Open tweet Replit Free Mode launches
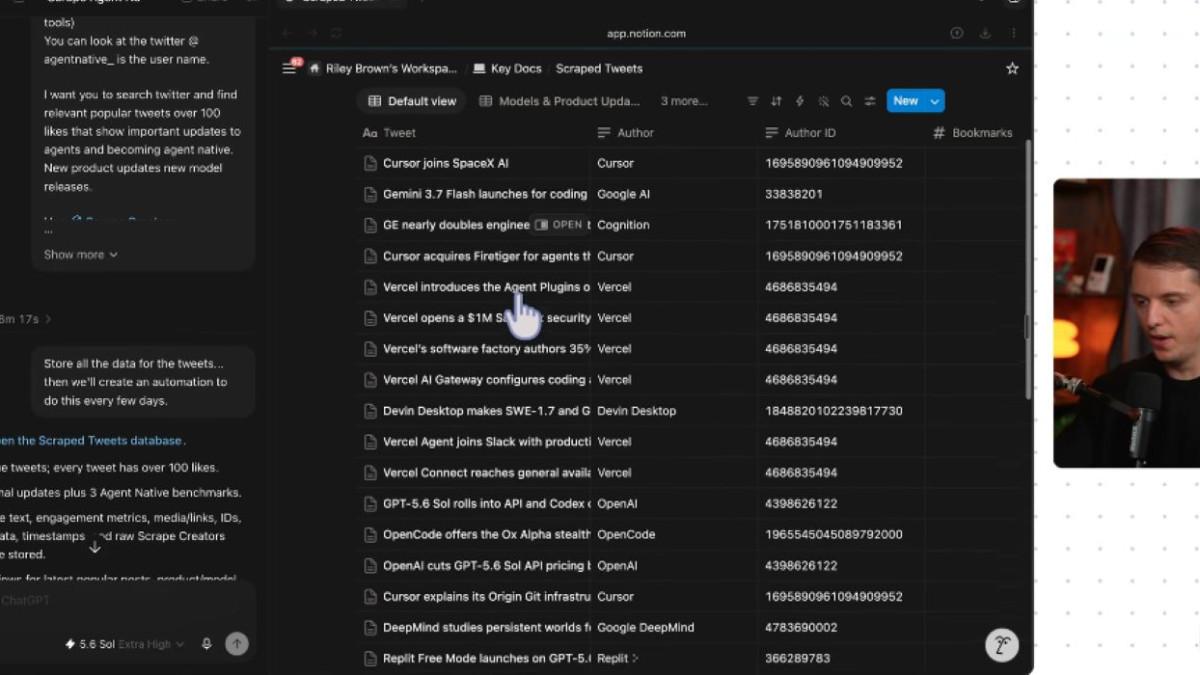The width and height of the screenshot is (1200, 675). pos(486,659)
